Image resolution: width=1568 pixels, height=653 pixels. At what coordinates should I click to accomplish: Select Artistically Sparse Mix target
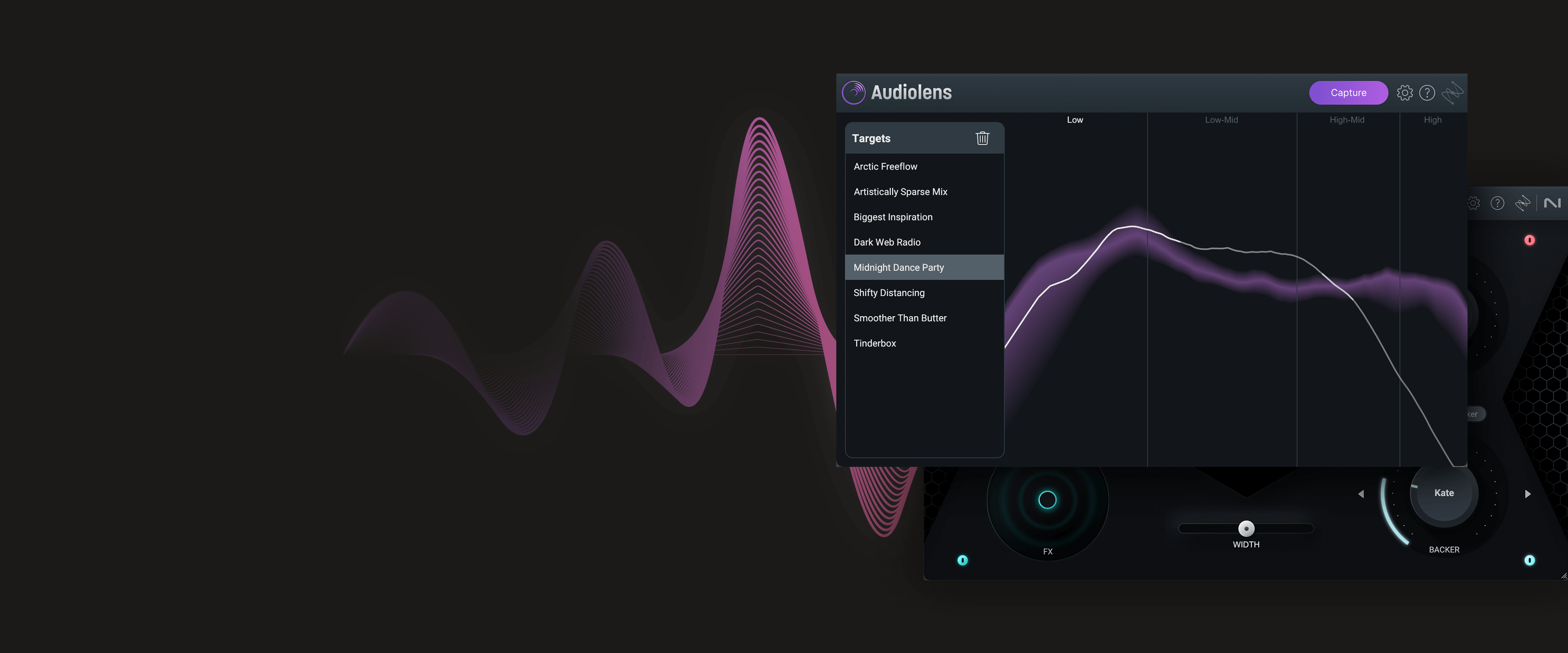pyautogui.click(x=924, y=192)
